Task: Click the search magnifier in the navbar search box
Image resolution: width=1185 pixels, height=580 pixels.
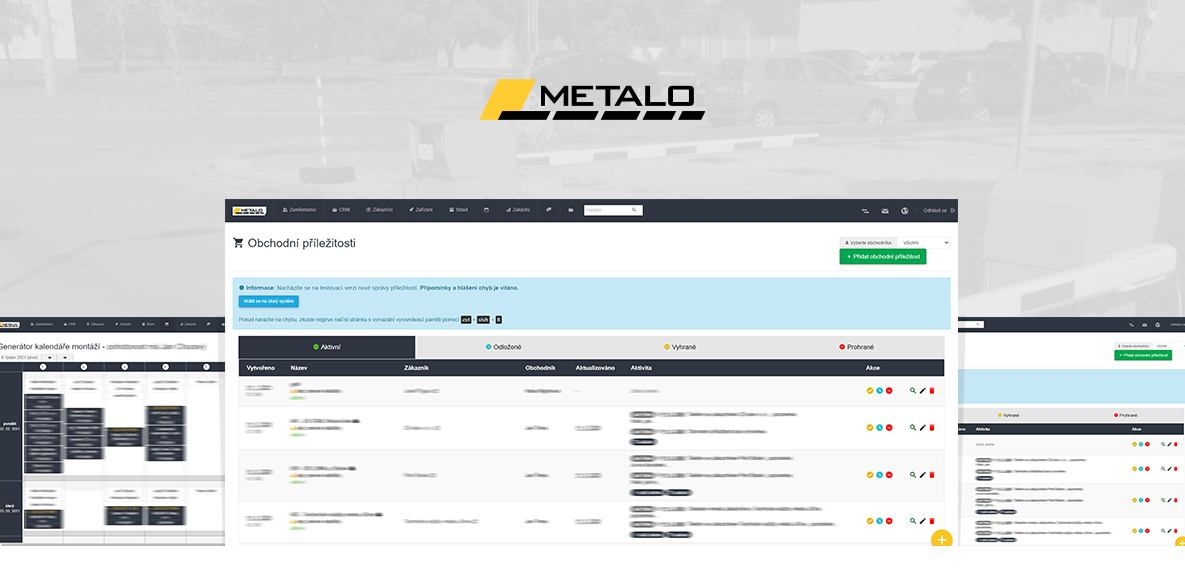Action: (x=634, y=209)
